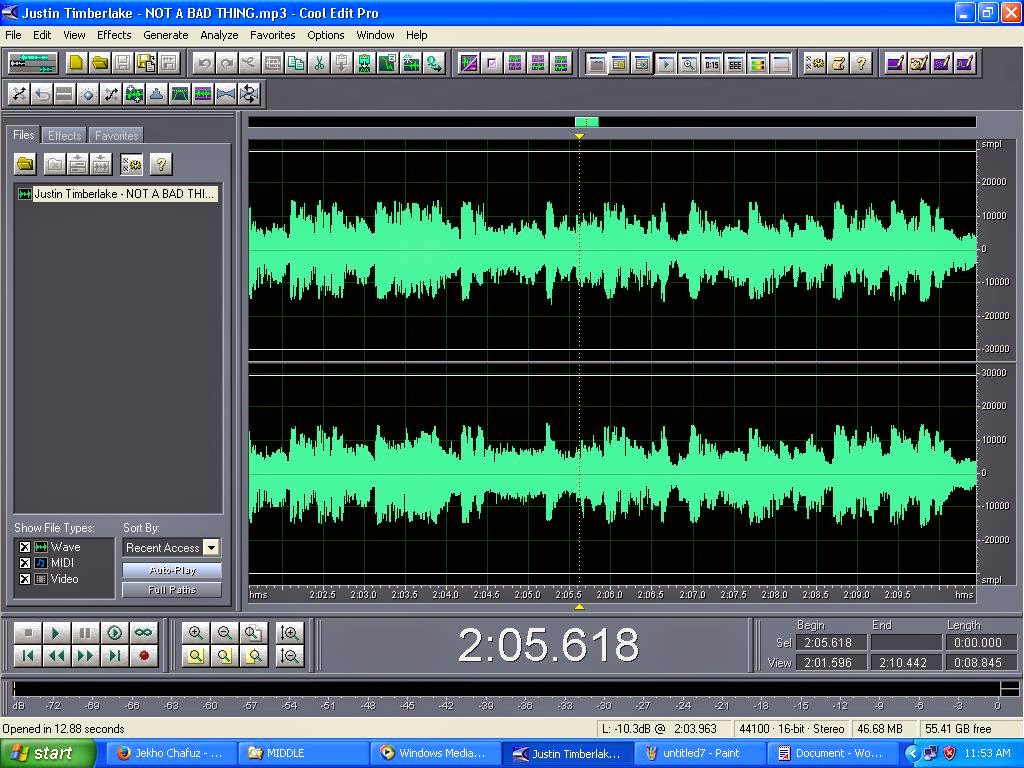The image size is (1024, 768).
Task: Click the Zoom toolbar magnifier icon
Action: point(688,63)
